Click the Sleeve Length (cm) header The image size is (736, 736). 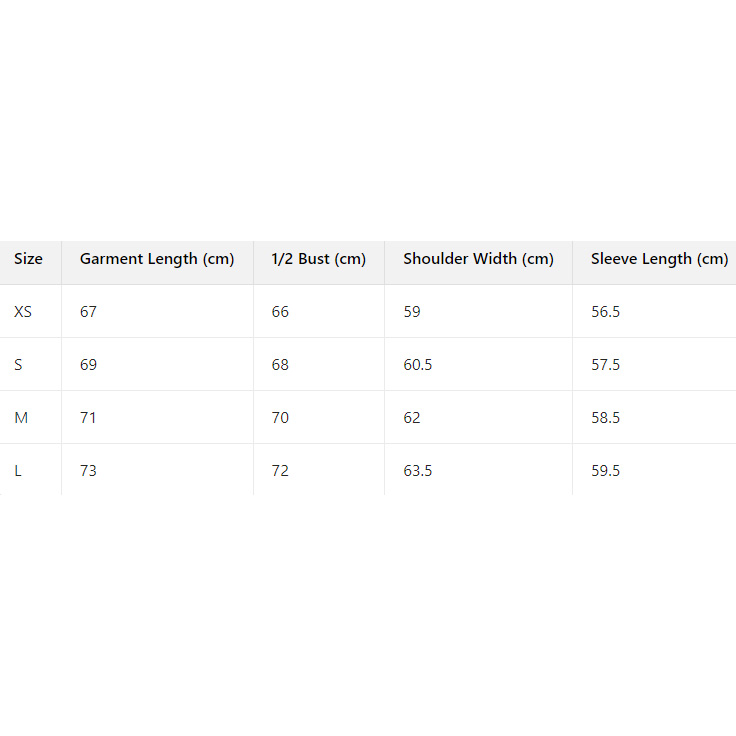click(x=659, y=259)
